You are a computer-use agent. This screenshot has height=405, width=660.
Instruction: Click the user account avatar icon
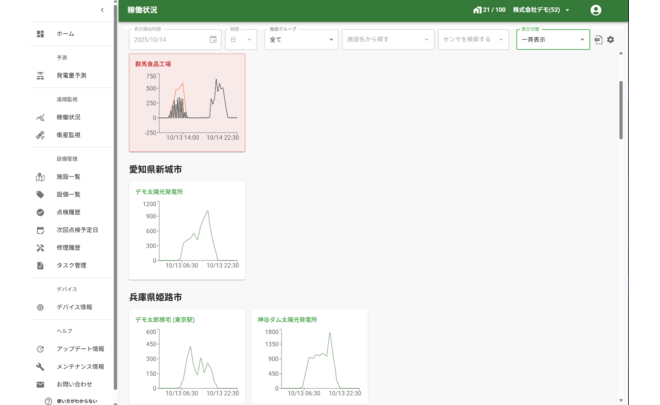(x=596, y=10)
